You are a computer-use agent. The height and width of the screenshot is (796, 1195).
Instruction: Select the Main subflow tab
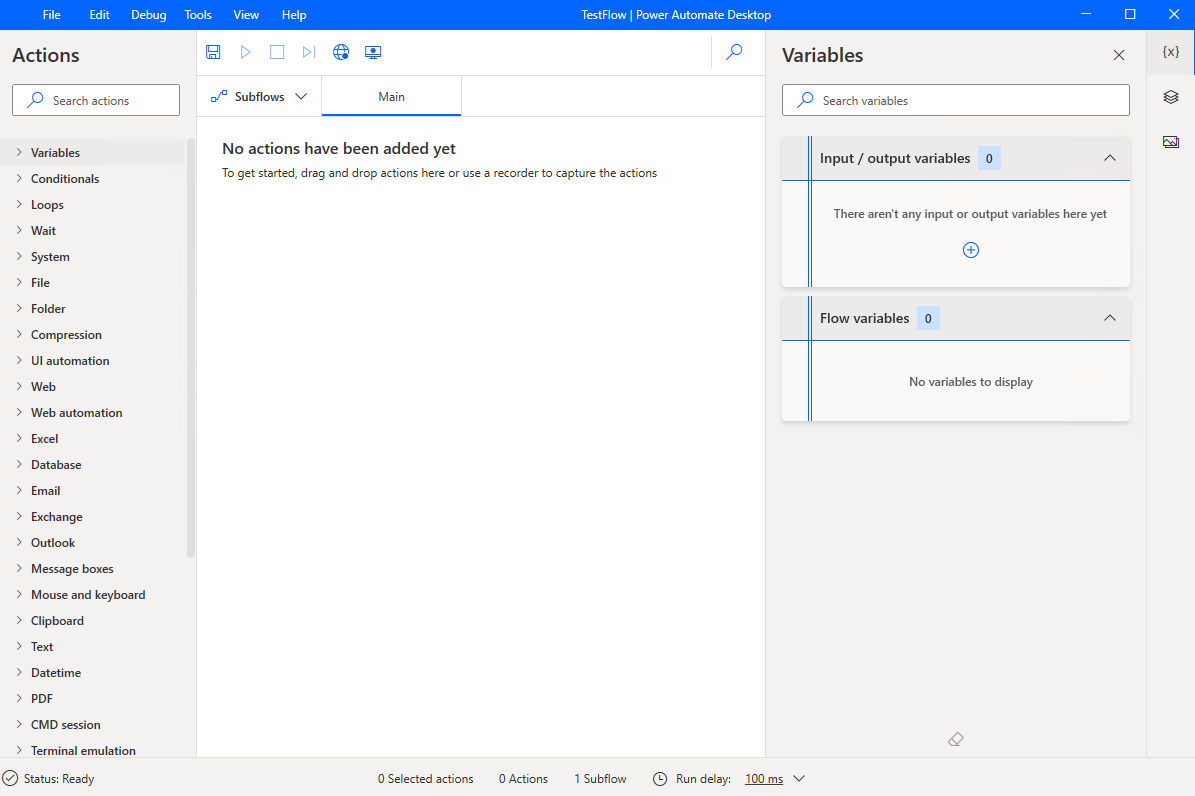[x=391, y=96]
